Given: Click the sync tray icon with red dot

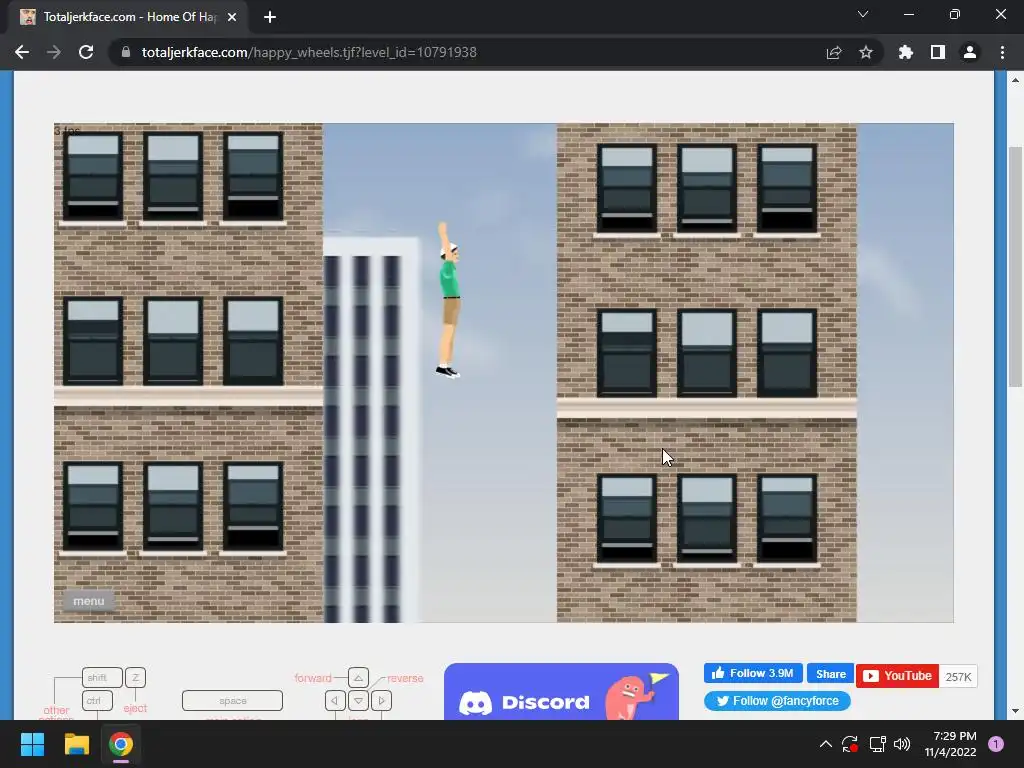Looking at the screenshot, I should [850, 744].
